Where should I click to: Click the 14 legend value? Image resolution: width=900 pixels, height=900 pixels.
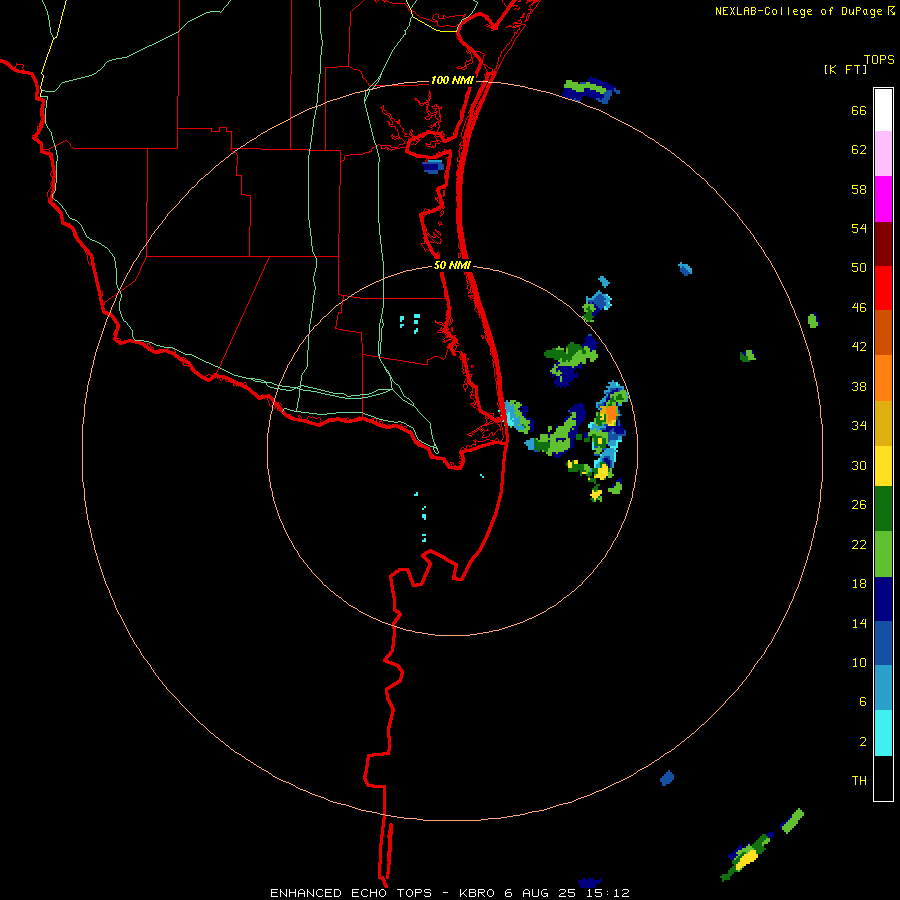pyautogui.click(x=859, y=623)
